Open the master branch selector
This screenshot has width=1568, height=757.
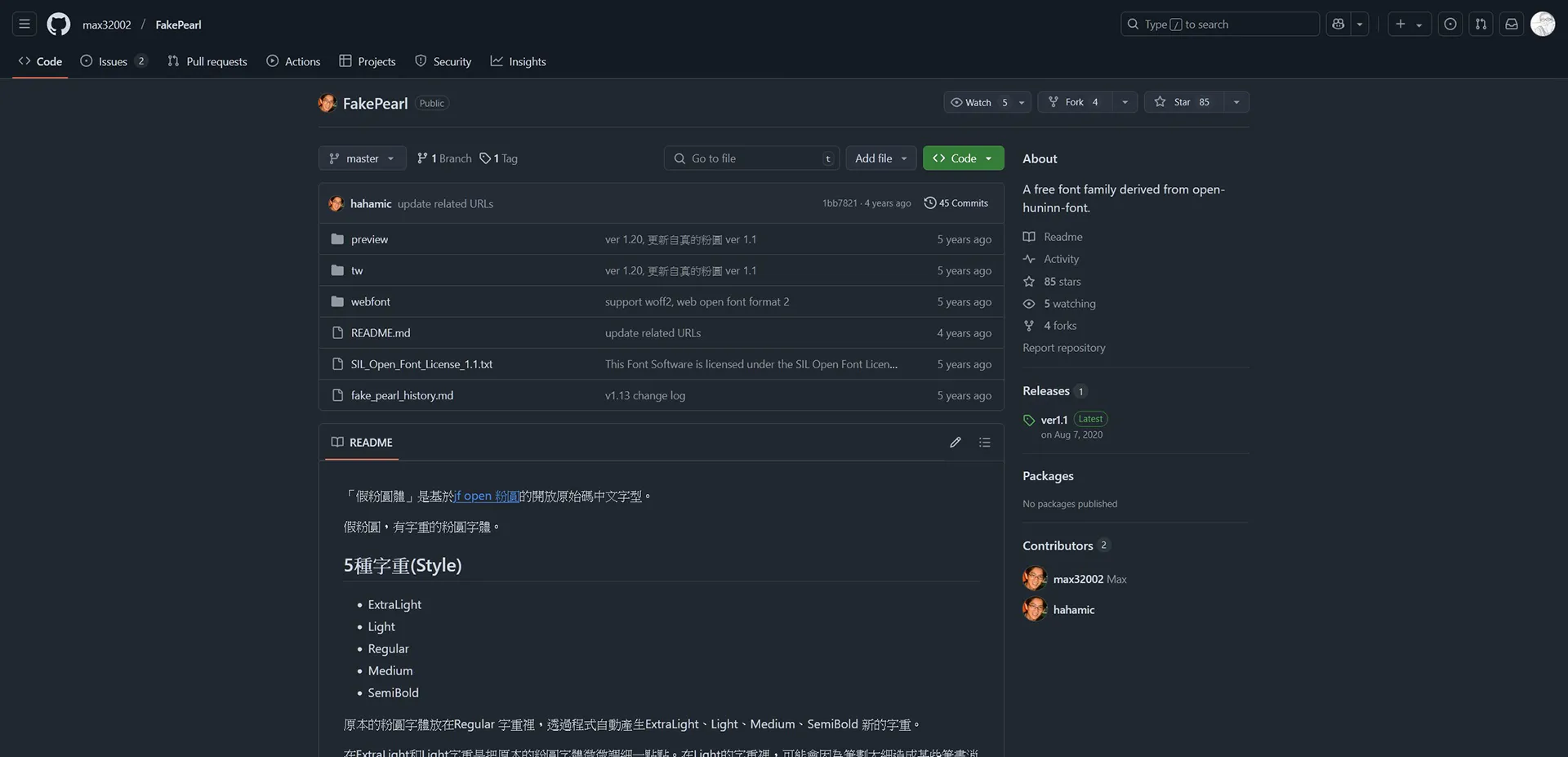coord(362,158)
